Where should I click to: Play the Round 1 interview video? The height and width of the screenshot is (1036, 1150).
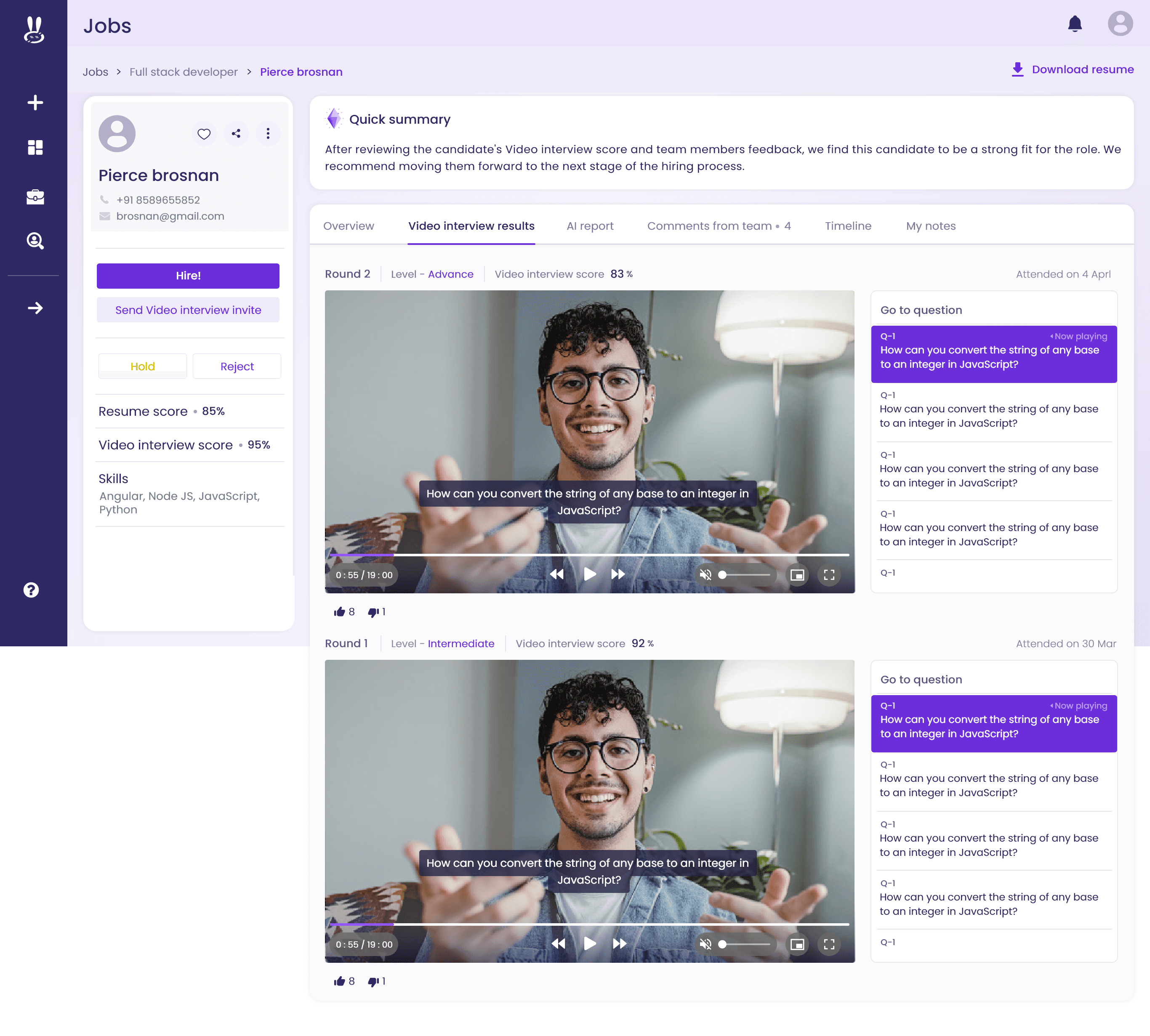click(x=590, y=944)
